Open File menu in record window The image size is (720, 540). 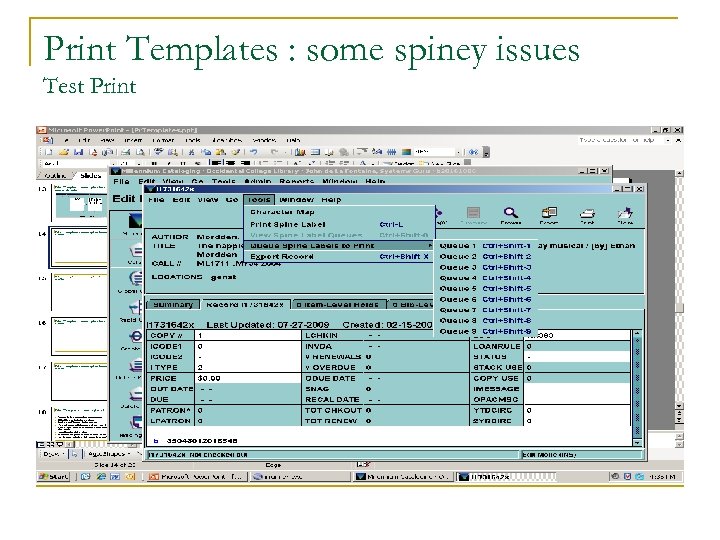tap(156, 200)
